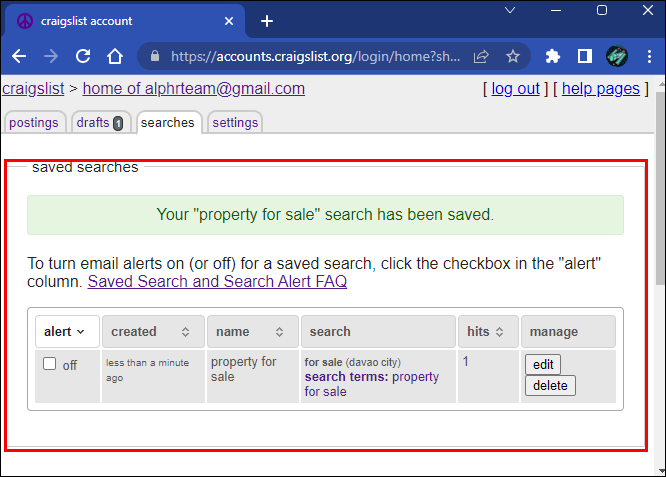Image resolution: width=666 pixels, height=477 pixels.
Task: Sort by the created column
Action: pyautogui.click(x=153, y=331)
